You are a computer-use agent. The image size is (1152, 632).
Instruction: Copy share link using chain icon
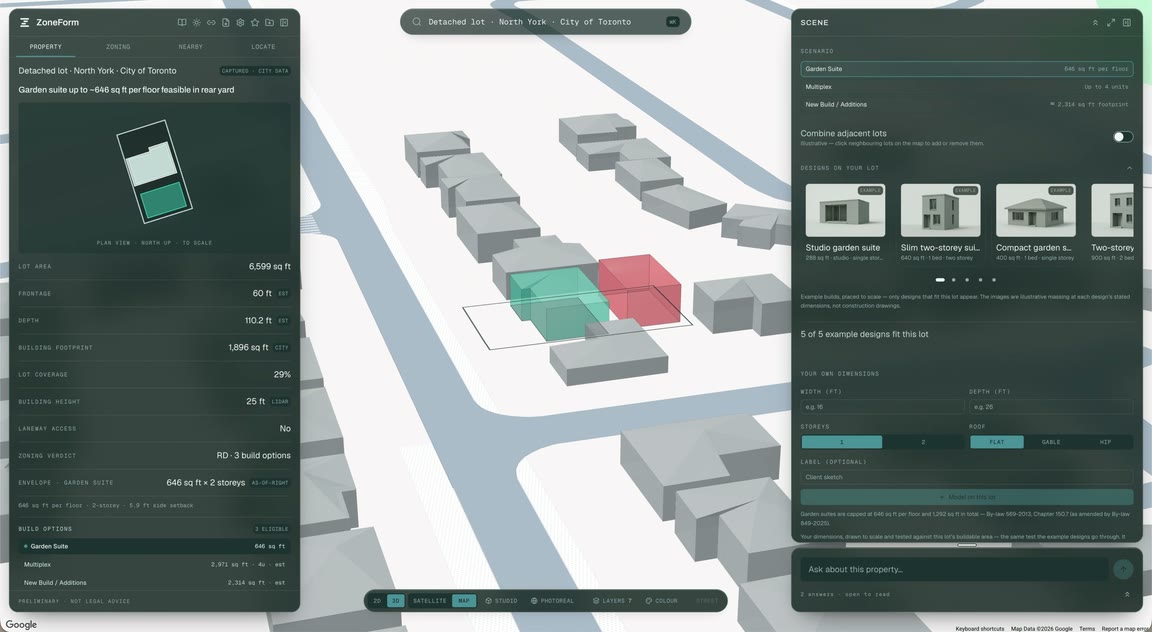click(x=211, y=23)
